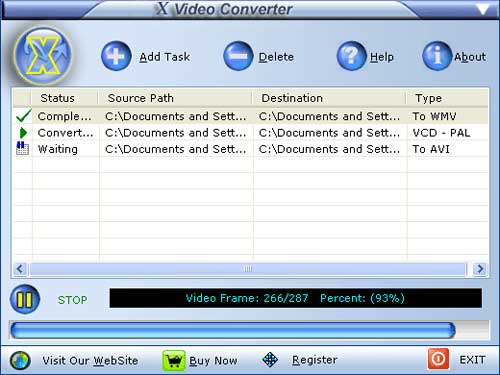Select the Completed To WMV task row
Screen dimensions: 500x375
pyautogui.click(x=251, y=116)
